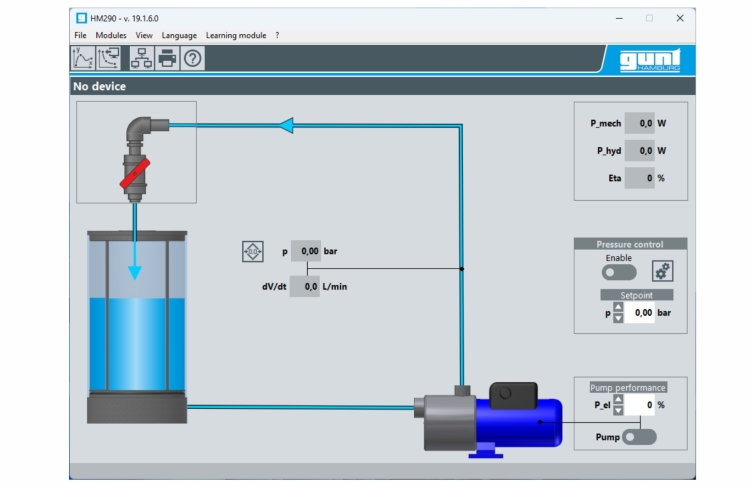Click the Pump performance label

628,387
